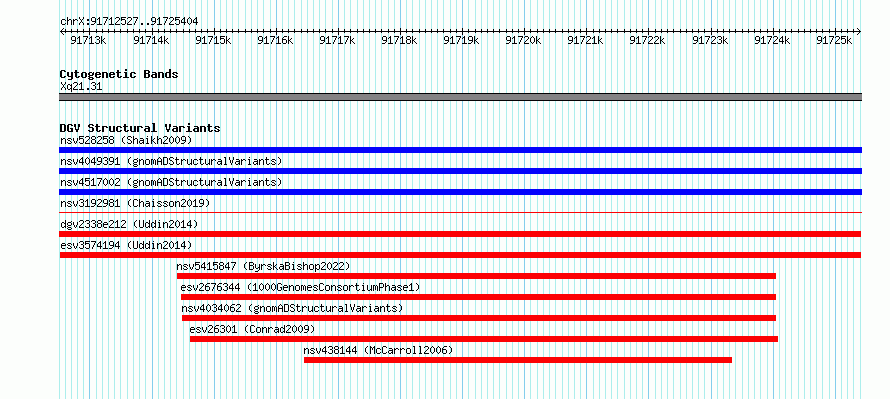Select the esv26301 (Conrad2009) red bar
This screenshot has height=399, width=890.
click(x=484, y=339)
